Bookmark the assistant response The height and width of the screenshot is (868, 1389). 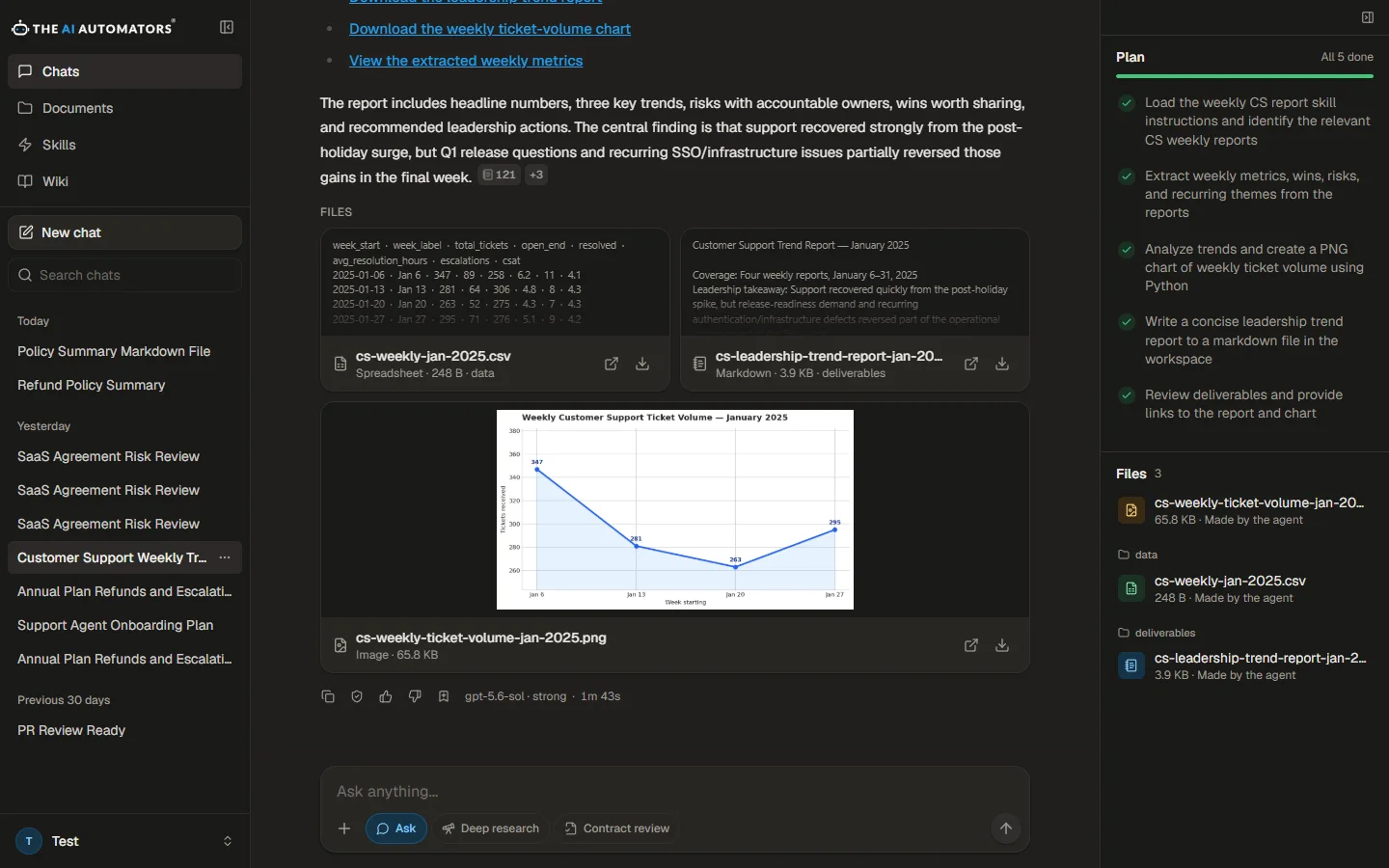click(444, 696)
